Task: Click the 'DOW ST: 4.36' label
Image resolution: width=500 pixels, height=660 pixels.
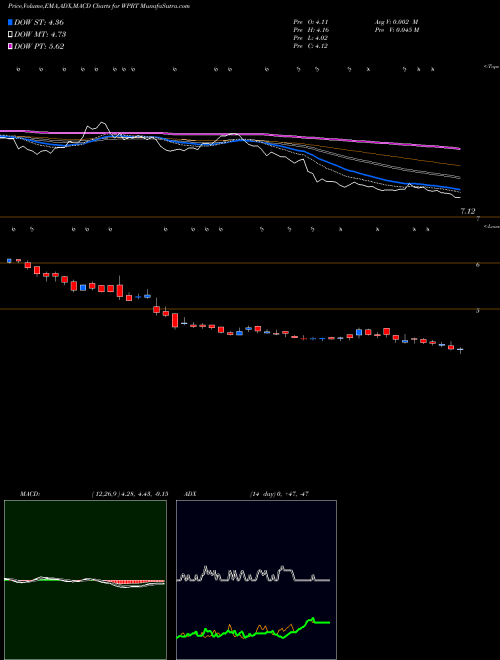Action: (39, 22)
